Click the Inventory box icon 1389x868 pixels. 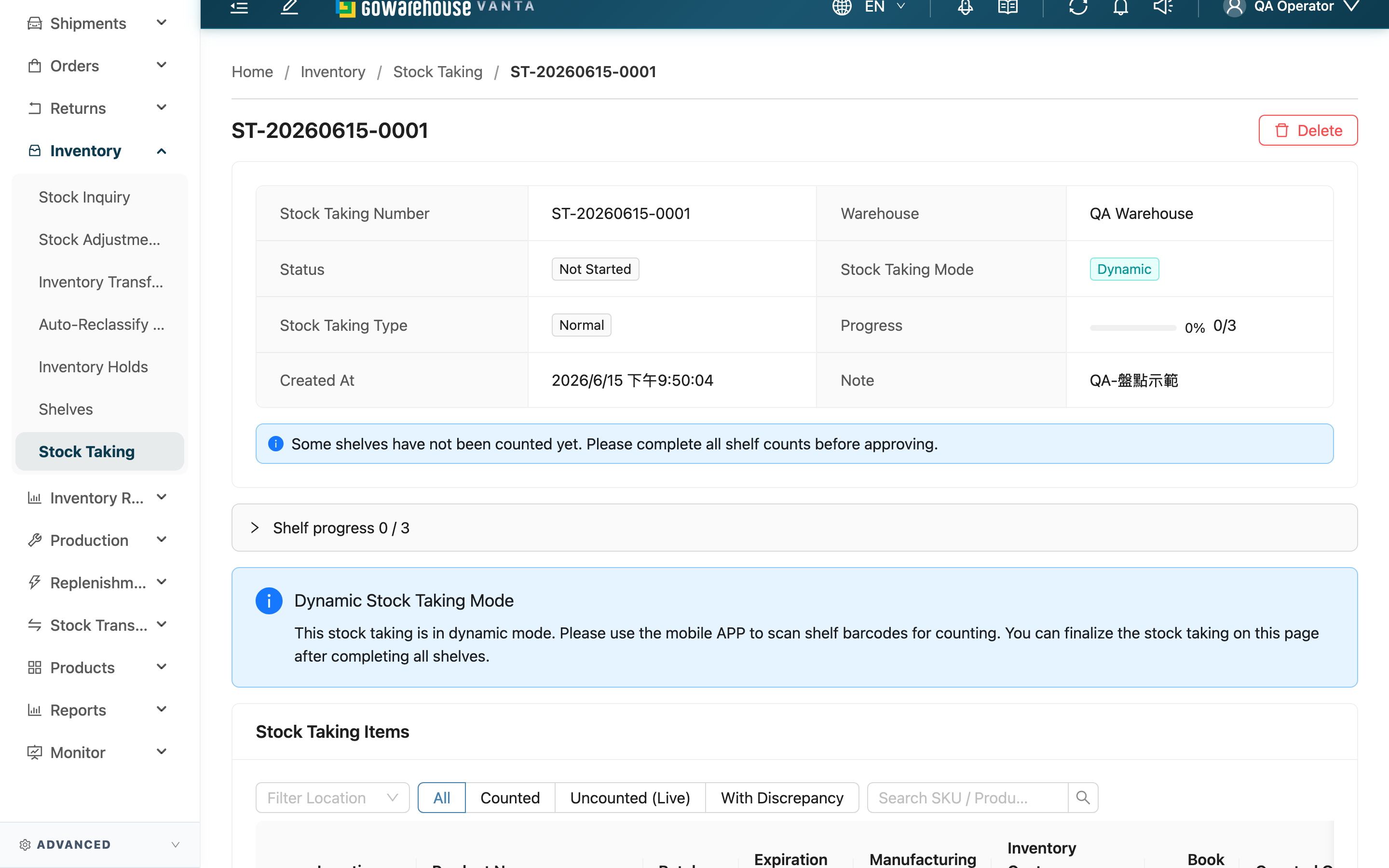34,150
